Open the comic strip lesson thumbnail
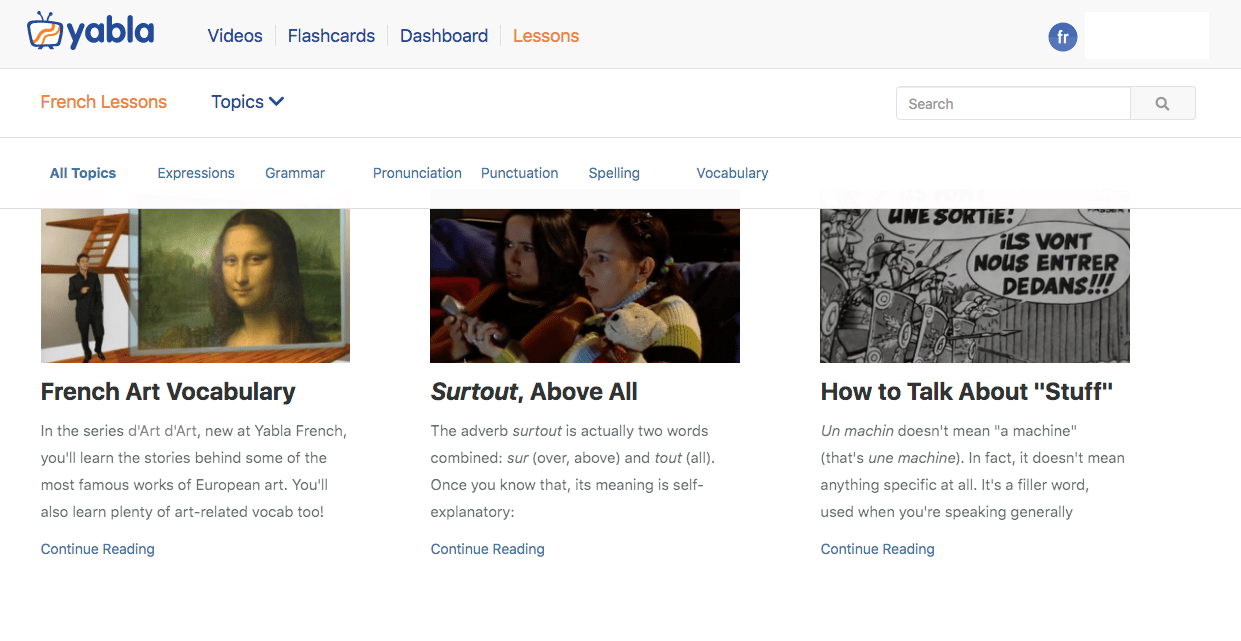Viewport: 1241px width, 641px height. tap(974, 285)
